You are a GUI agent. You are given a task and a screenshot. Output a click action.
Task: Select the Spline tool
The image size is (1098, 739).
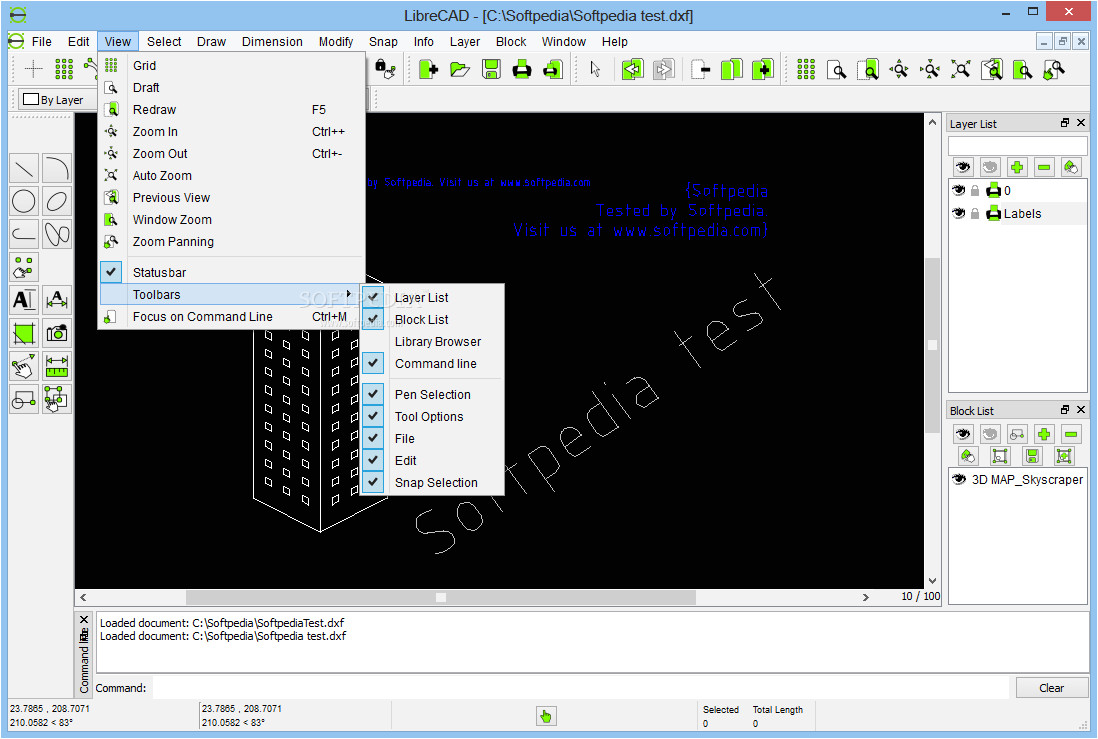pos(57,234)
